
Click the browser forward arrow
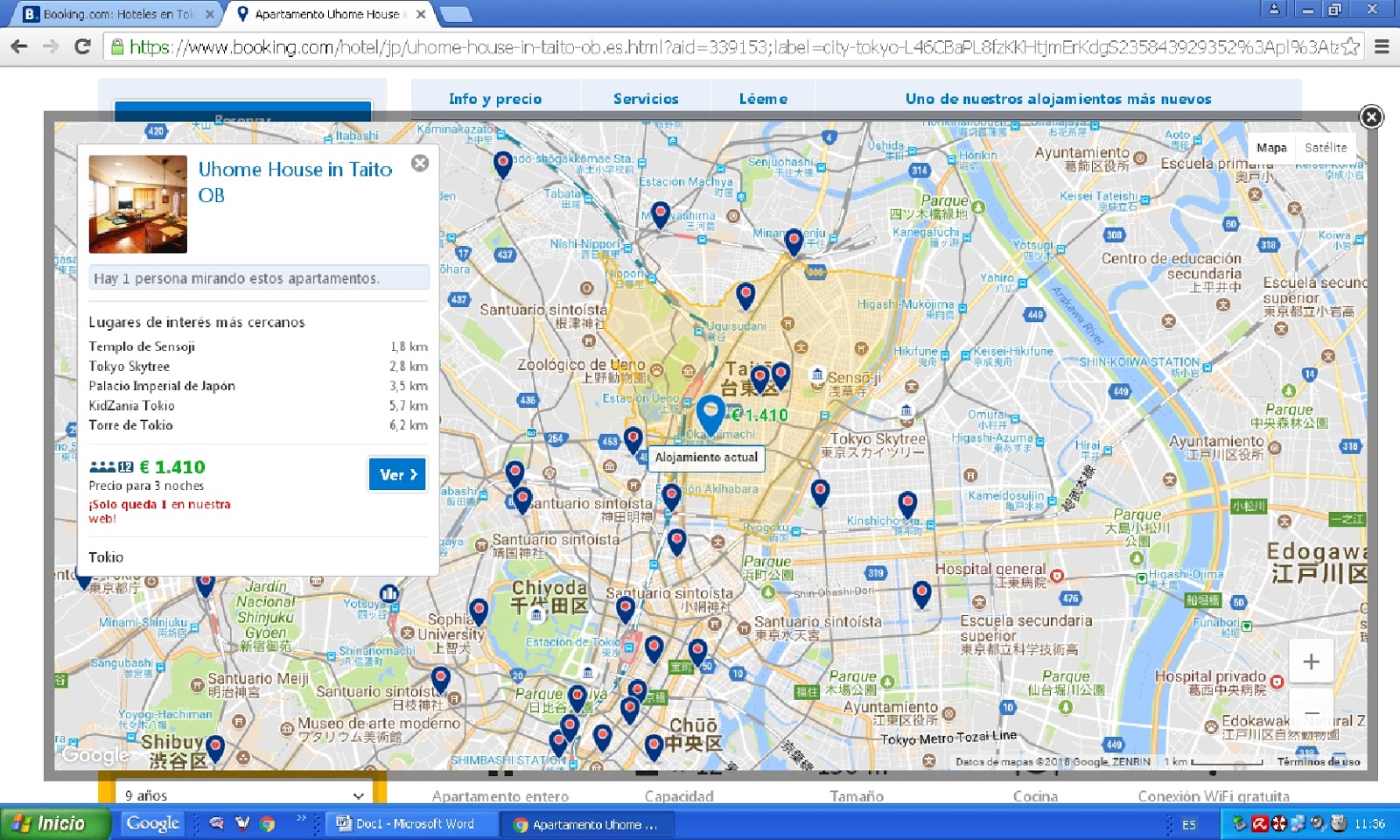coord(51,46)
